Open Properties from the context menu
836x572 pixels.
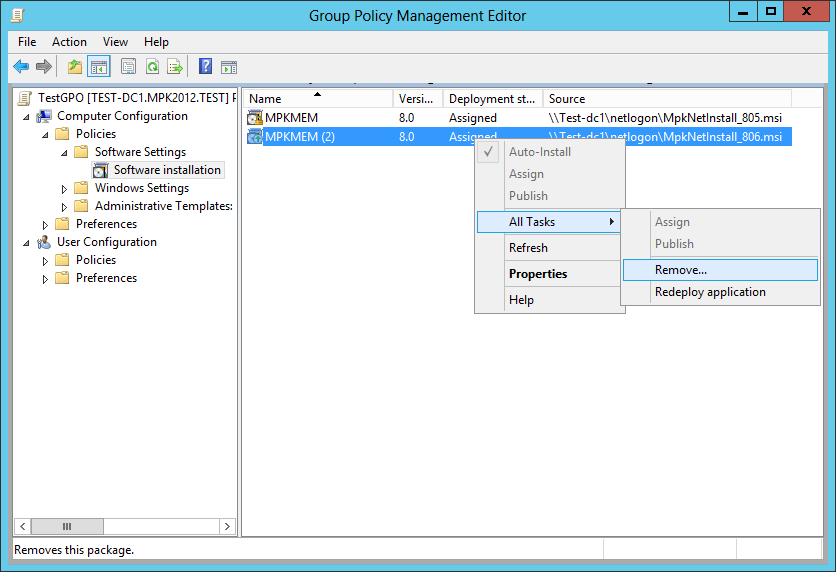[x=548, y=274]
